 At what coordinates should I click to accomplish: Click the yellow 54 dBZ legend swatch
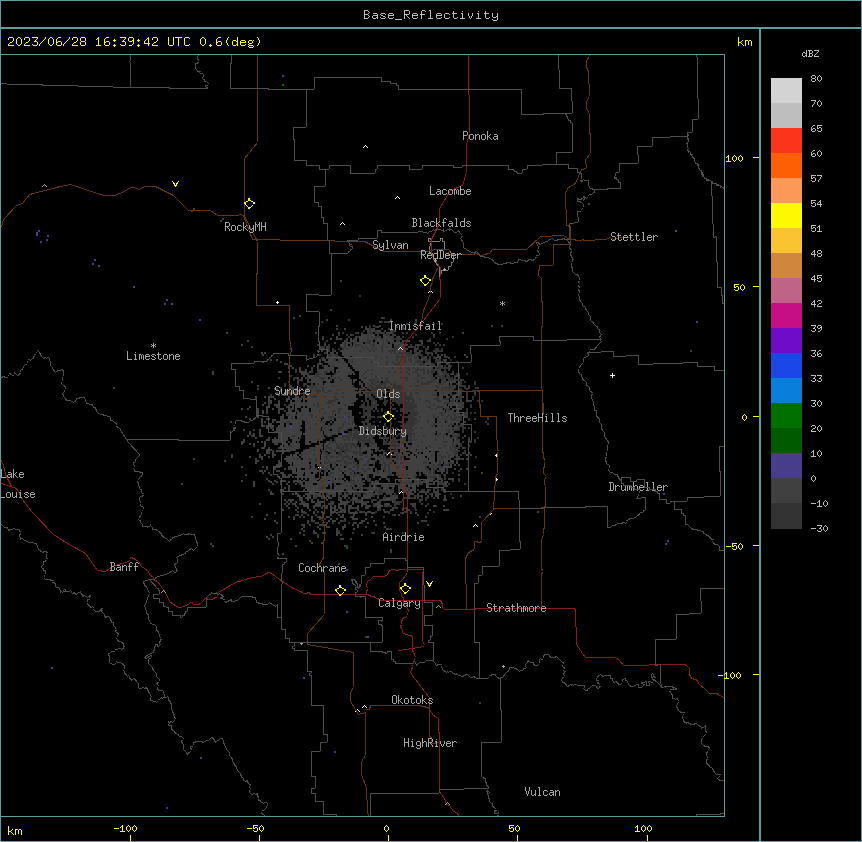pyautogui.click(x=786, y=215)
